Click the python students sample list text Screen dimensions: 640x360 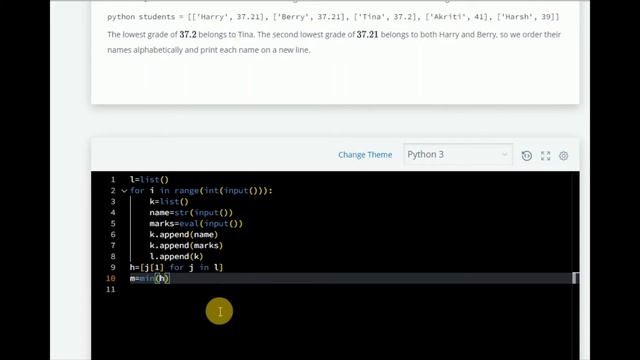(333, 17)
